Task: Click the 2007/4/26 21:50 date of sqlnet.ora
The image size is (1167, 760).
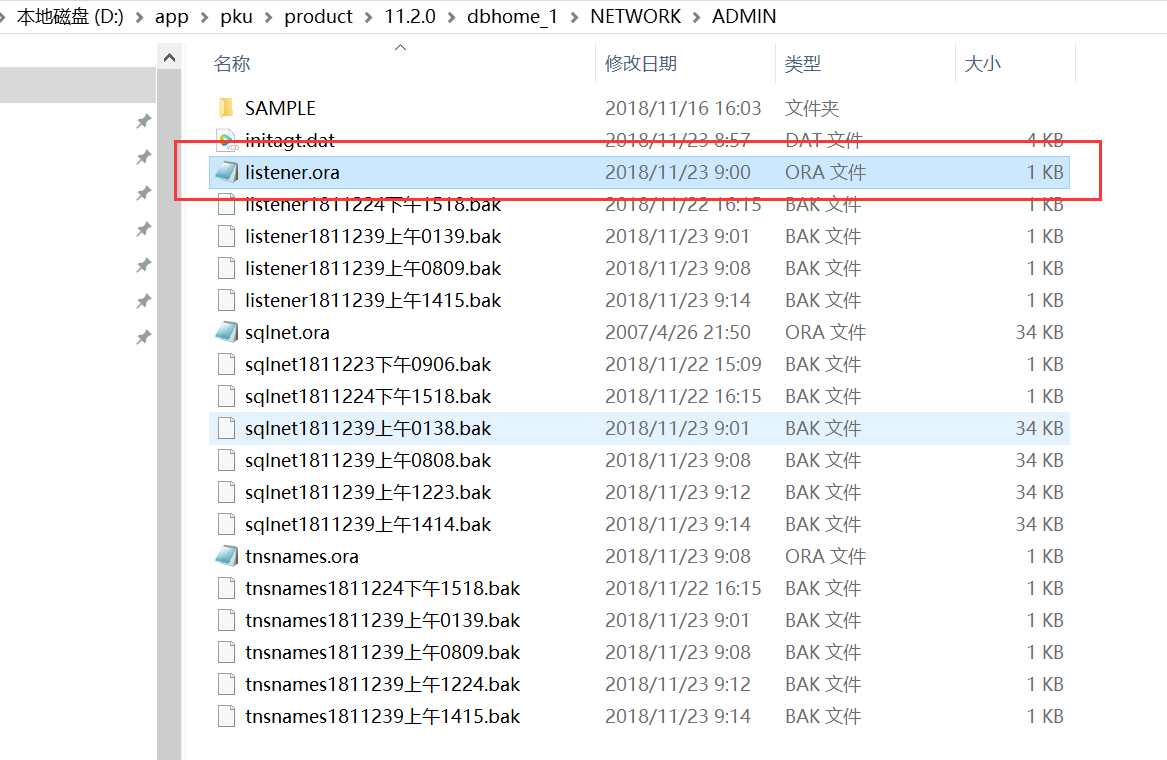Action: point(677,333)
